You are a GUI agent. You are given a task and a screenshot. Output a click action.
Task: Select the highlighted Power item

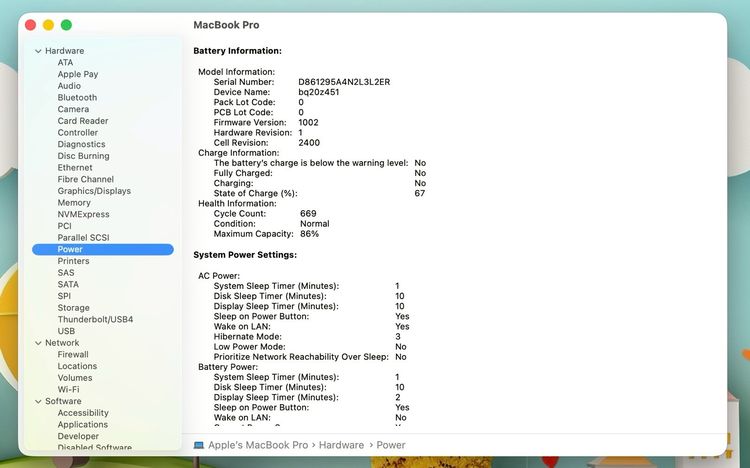tap(103, 249)
